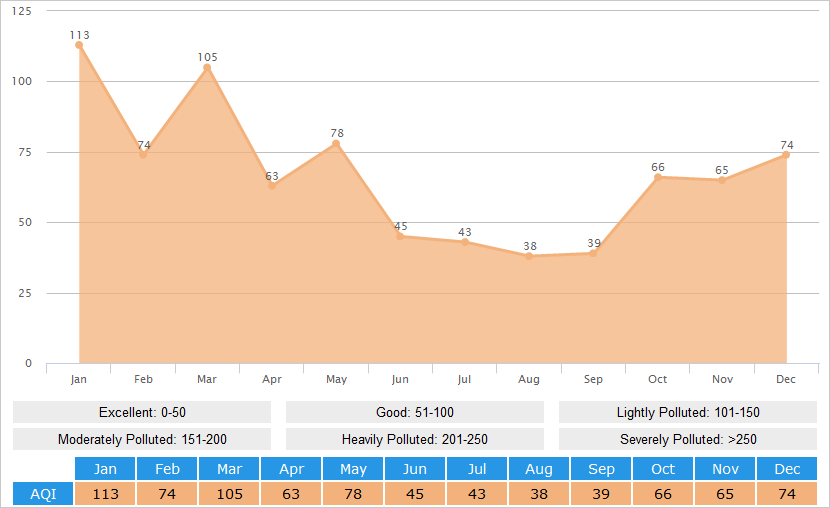Click the Oct table header cell

click(663, 469)
